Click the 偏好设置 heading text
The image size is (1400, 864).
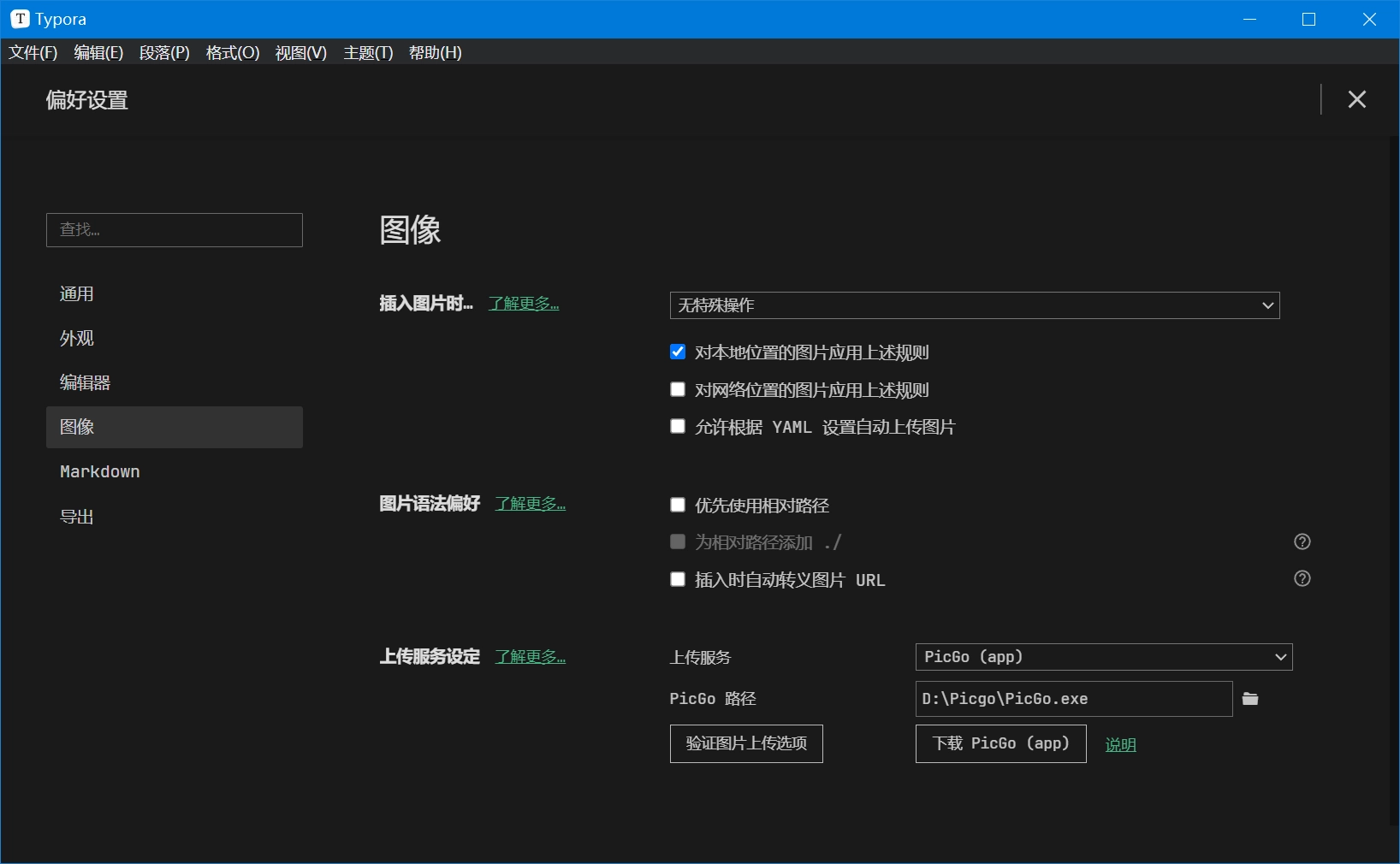87,100
